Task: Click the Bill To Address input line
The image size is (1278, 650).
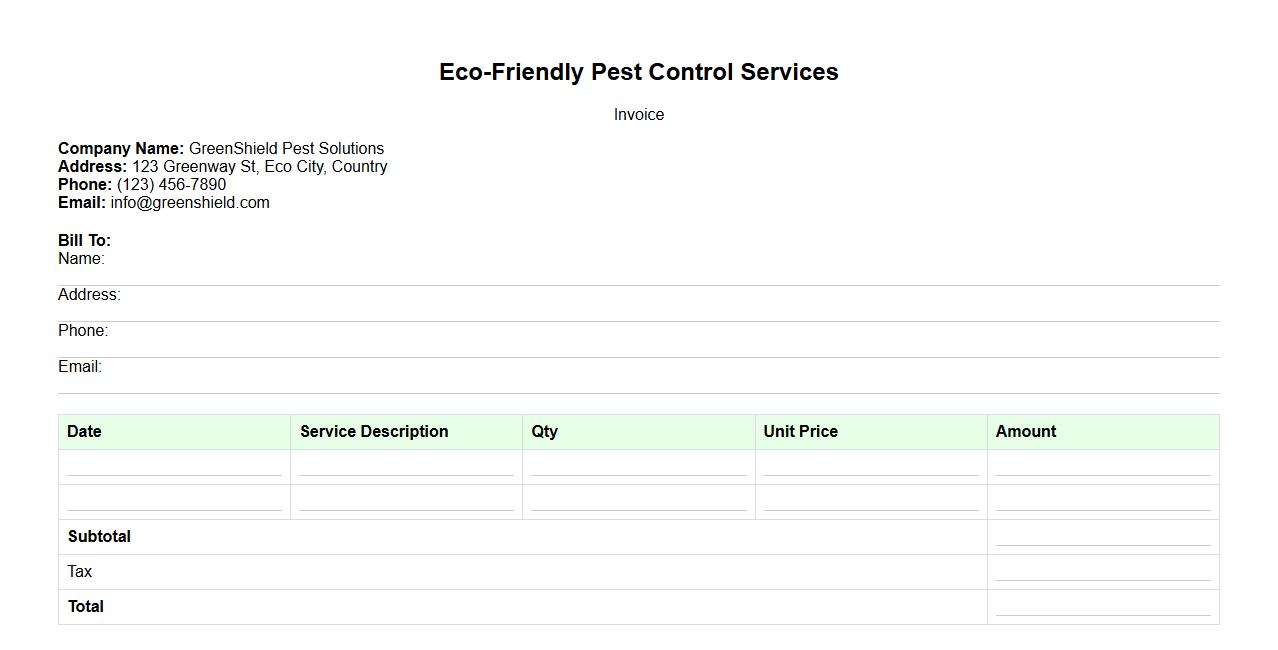Action: point(638,312)
